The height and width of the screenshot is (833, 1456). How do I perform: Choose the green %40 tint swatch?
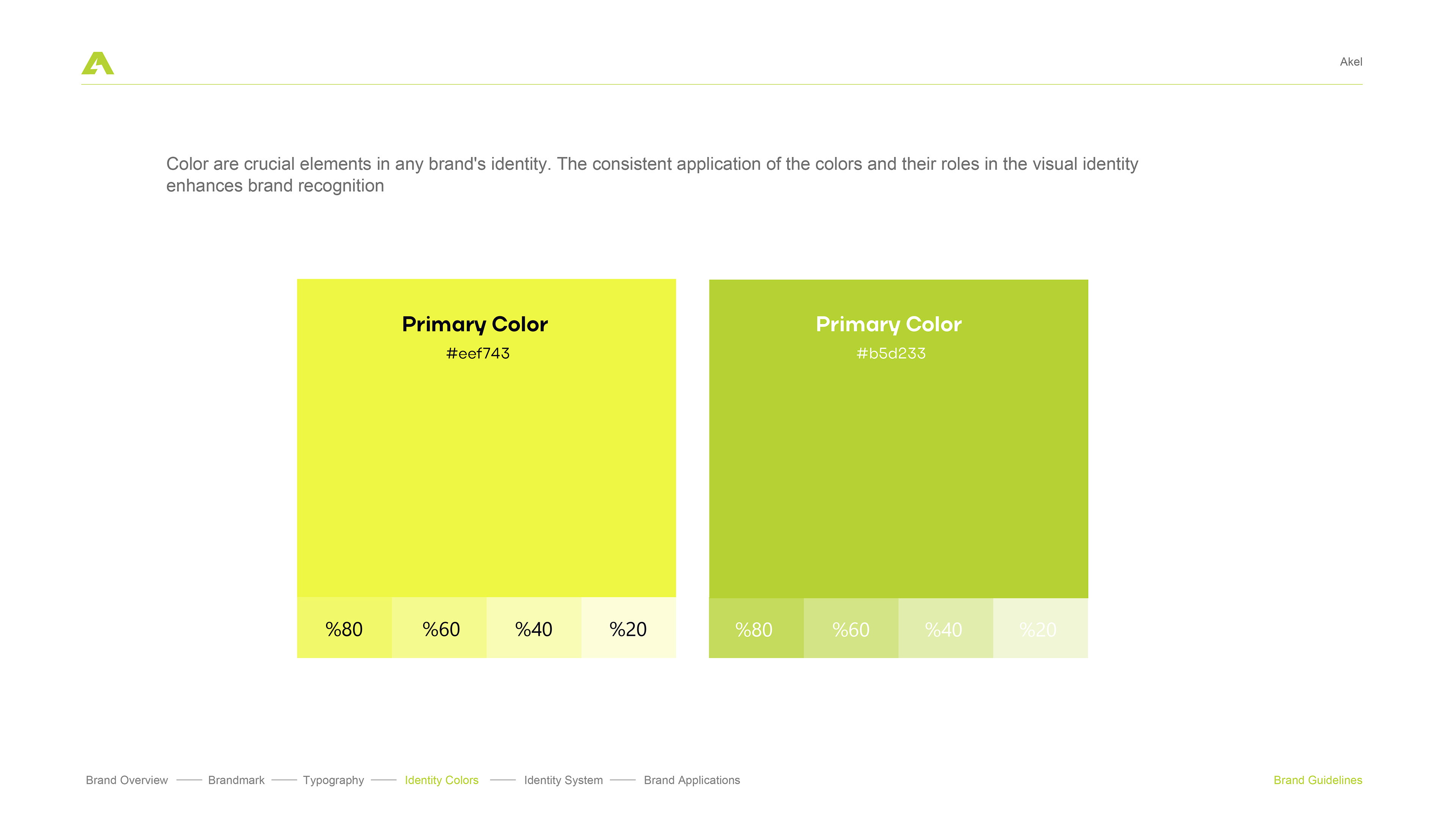tap(945, 628)
